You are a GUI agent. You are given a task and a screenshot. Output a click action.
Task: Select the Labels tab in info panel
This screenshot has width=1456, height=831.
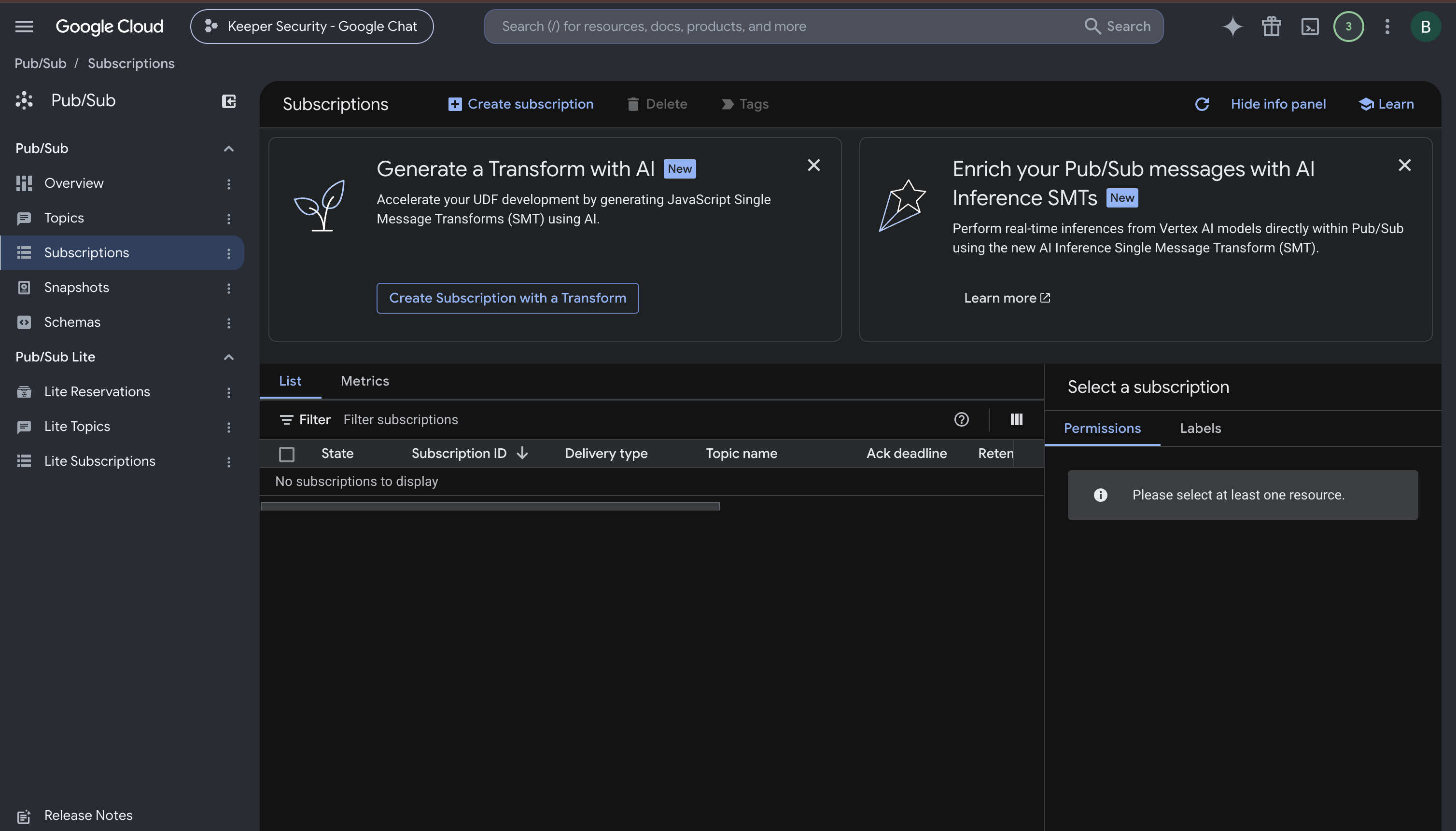(x=1200, y=428)
